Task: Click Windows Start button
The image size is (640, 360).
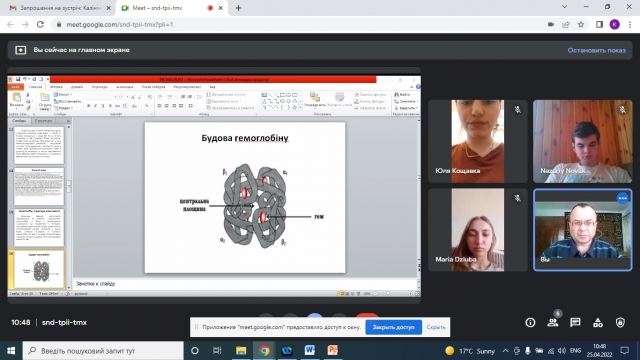Action: point(11,351)
